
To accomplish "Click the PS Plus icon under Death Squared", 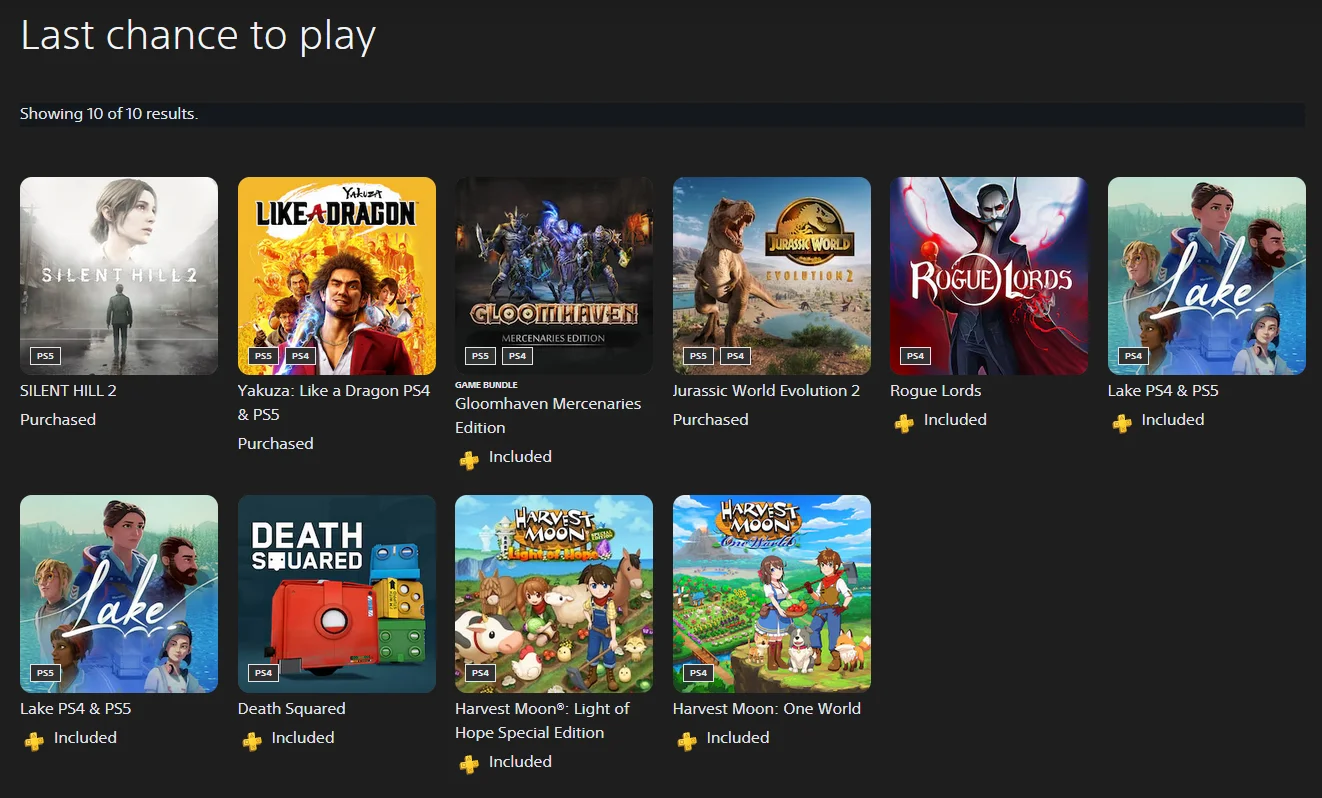I will point(252,741).
